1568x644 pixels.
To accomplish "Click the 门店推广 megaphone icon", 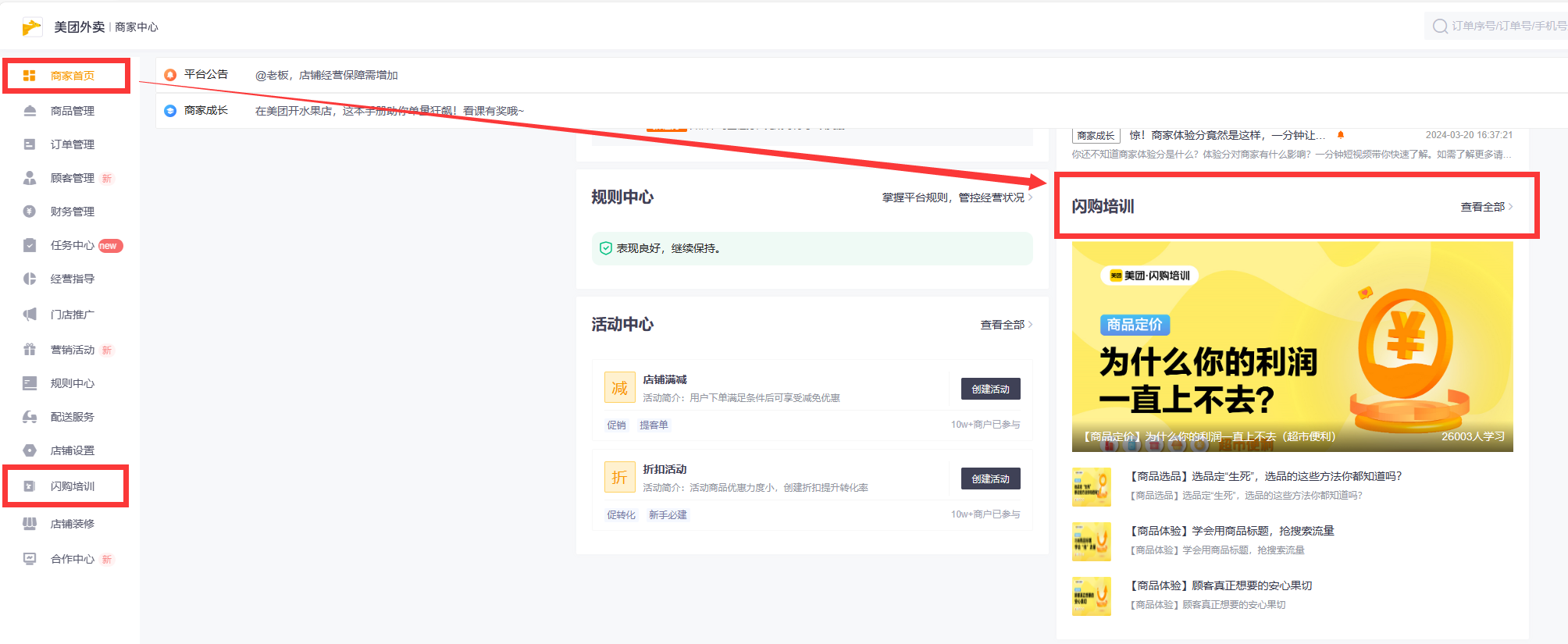I will [30, 315].
